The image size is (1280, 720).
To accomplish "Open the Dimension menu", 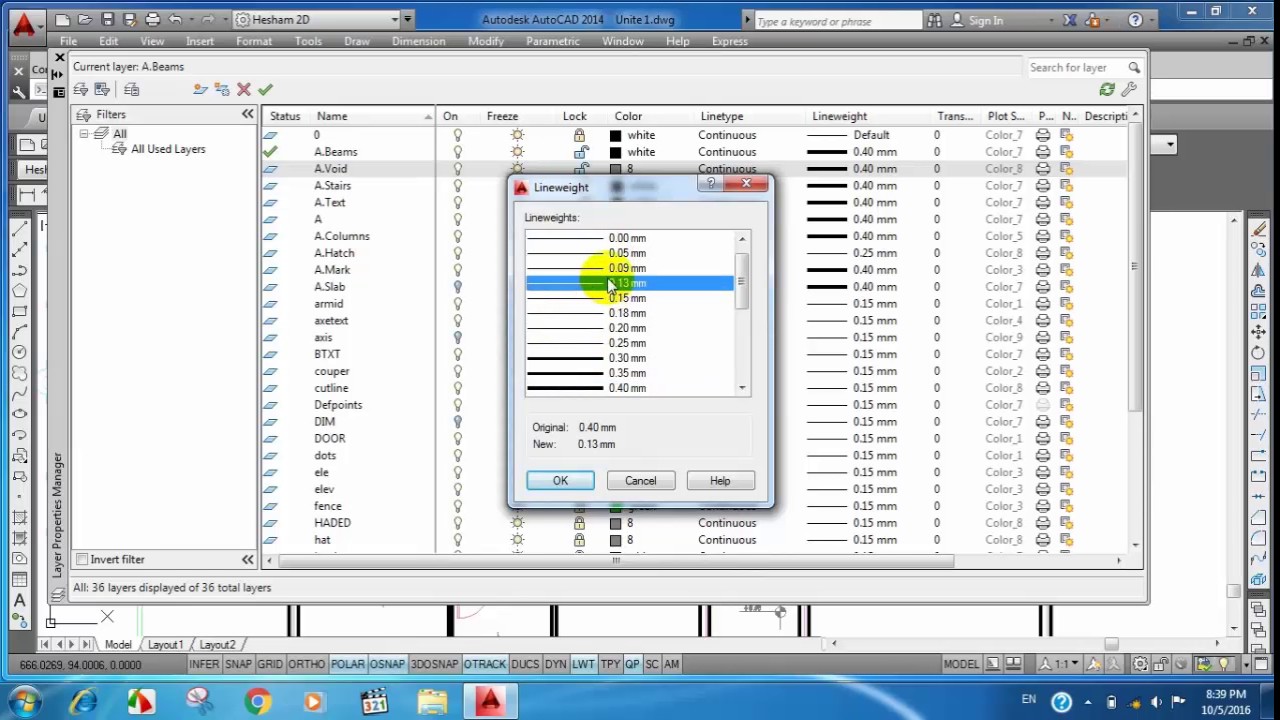I will [x=419, y=41].
